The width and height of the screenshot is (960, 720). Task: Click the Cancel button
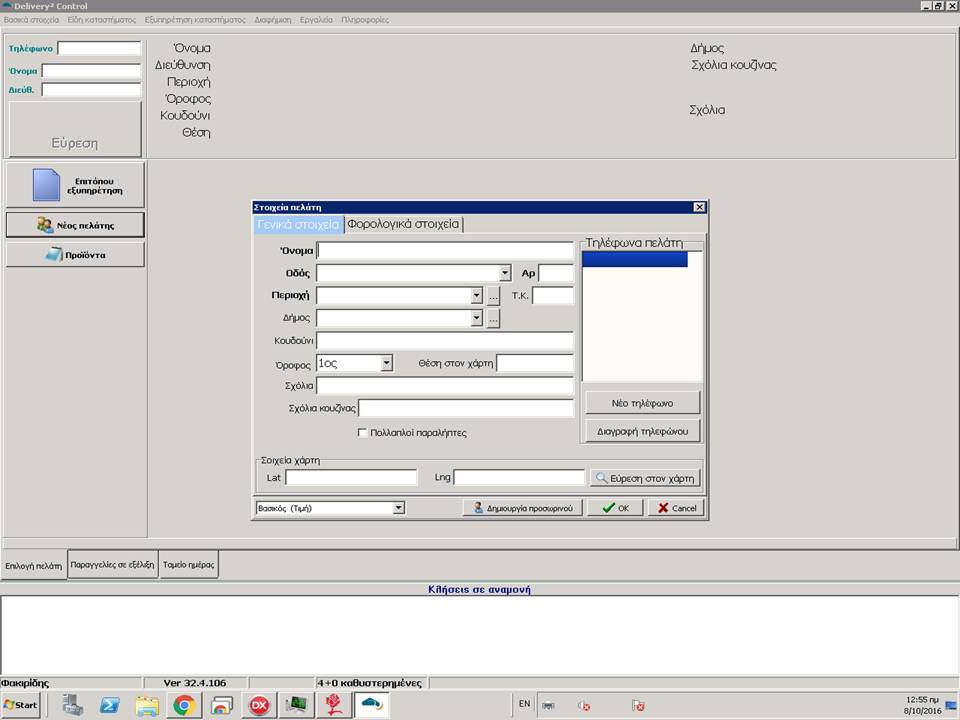click(x=677, y=508)
